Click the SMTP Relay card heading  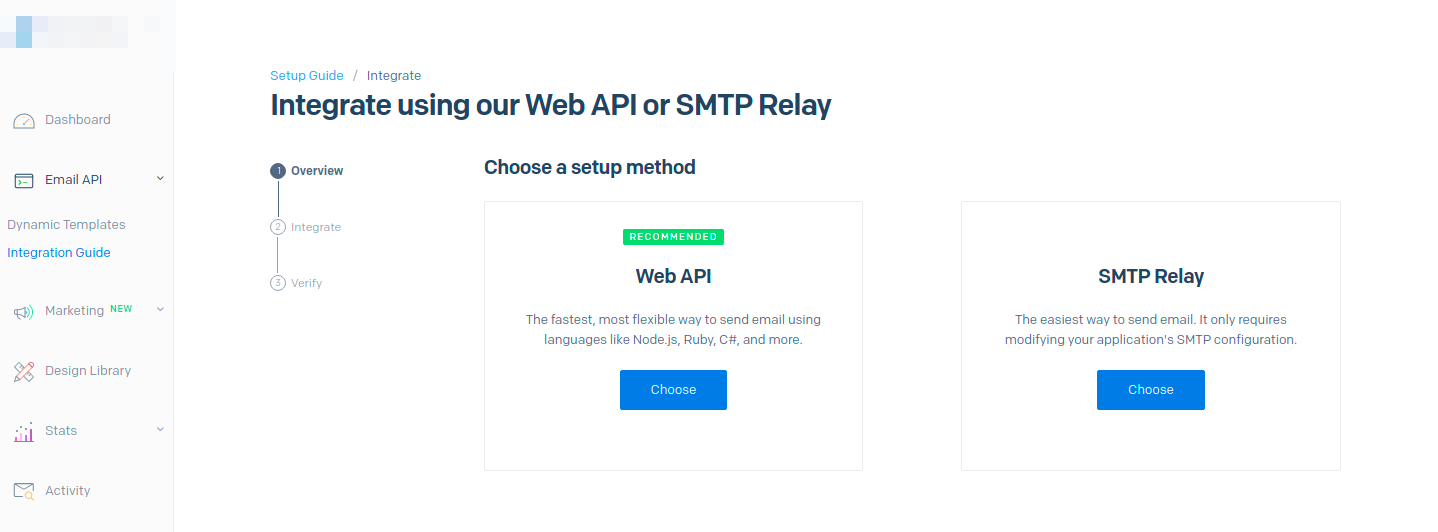(x=1150, y=277)
